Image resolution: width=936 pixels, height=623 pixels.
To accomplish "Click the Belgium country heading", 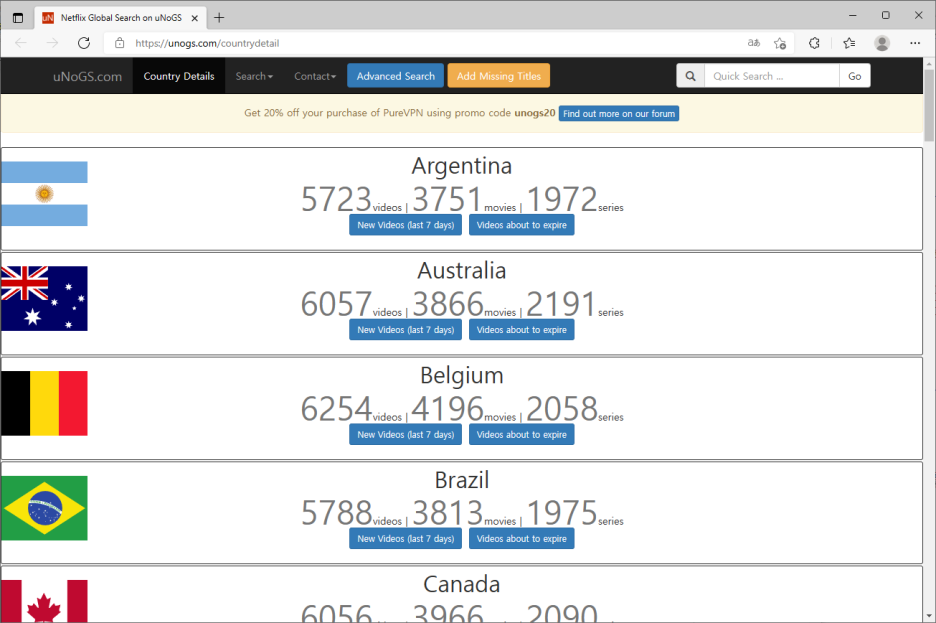I will pyautogui.click(x=462, y=375).
